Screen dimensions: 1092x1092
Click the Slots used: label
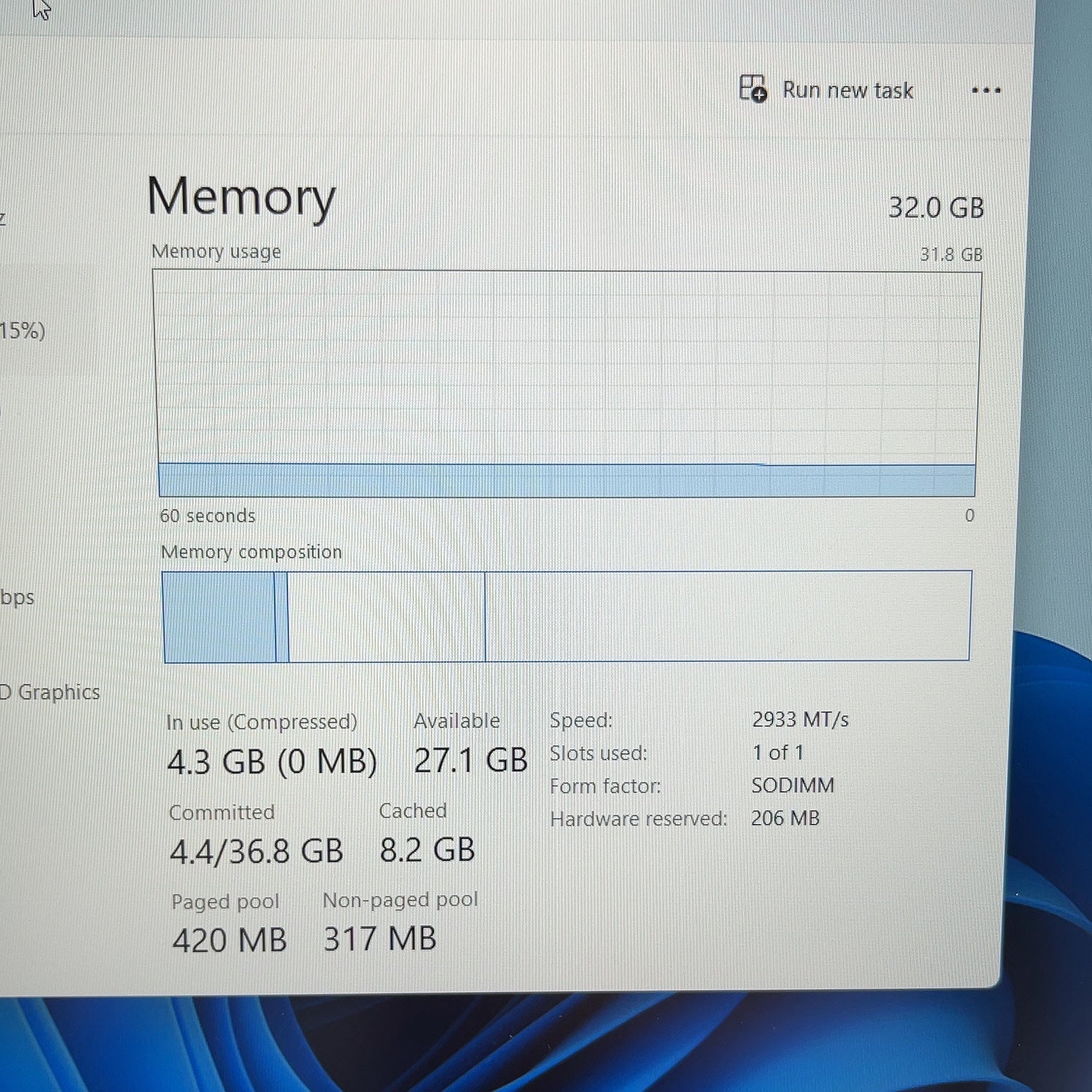pos(598,753)
